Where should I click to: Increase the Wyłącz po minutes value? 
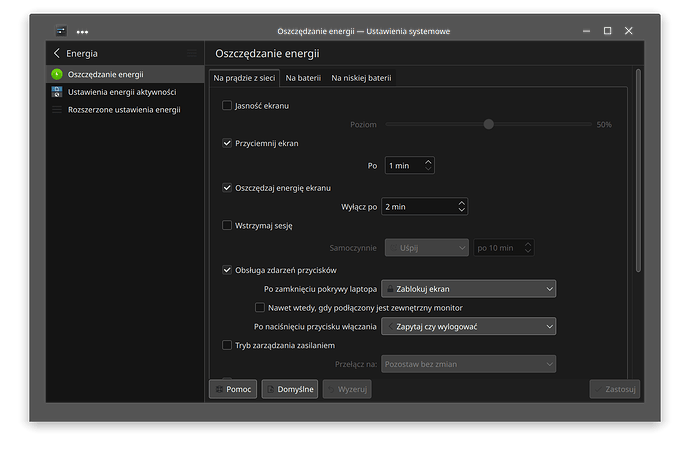click(x=462, y=203)
